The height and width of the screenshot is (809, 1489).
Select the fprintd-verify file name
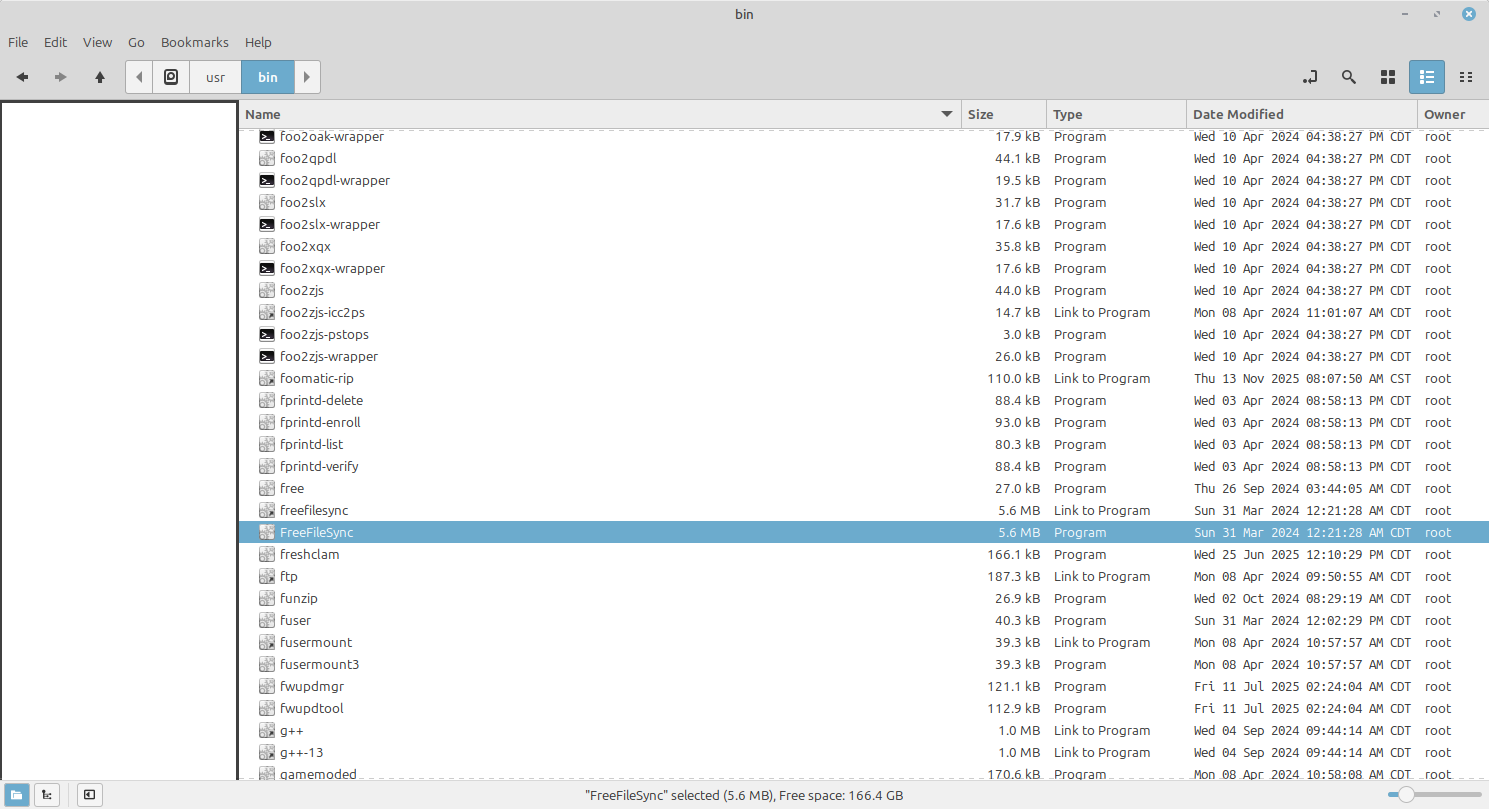pyautogui.click(x=319, y=466)
